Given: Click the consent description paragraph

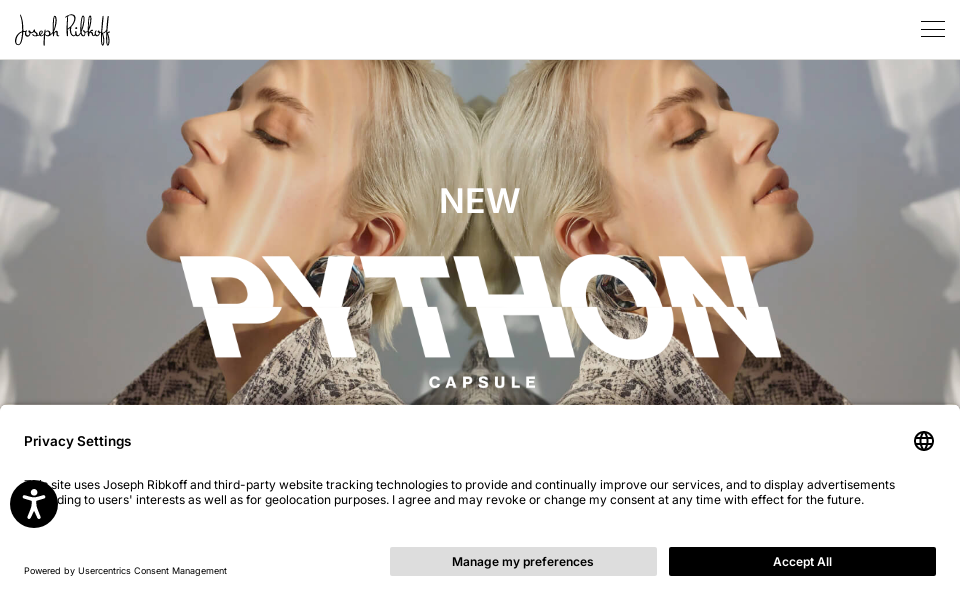Looking at the screenshot, I should point(459,492).
